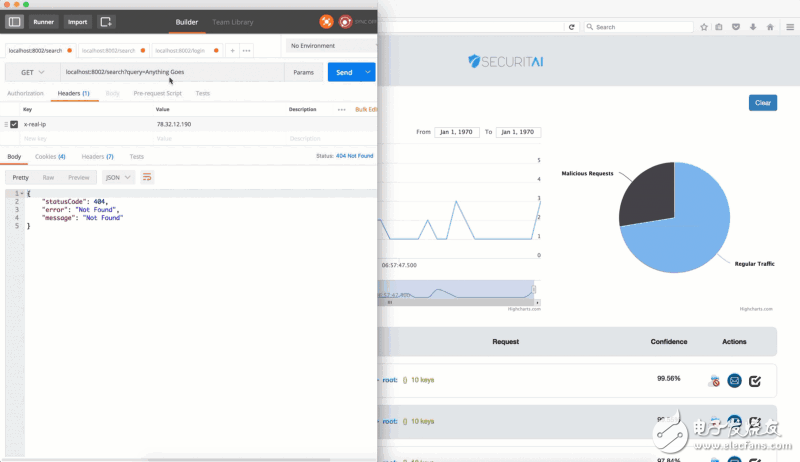Open the No Environment dropdown

330,46
